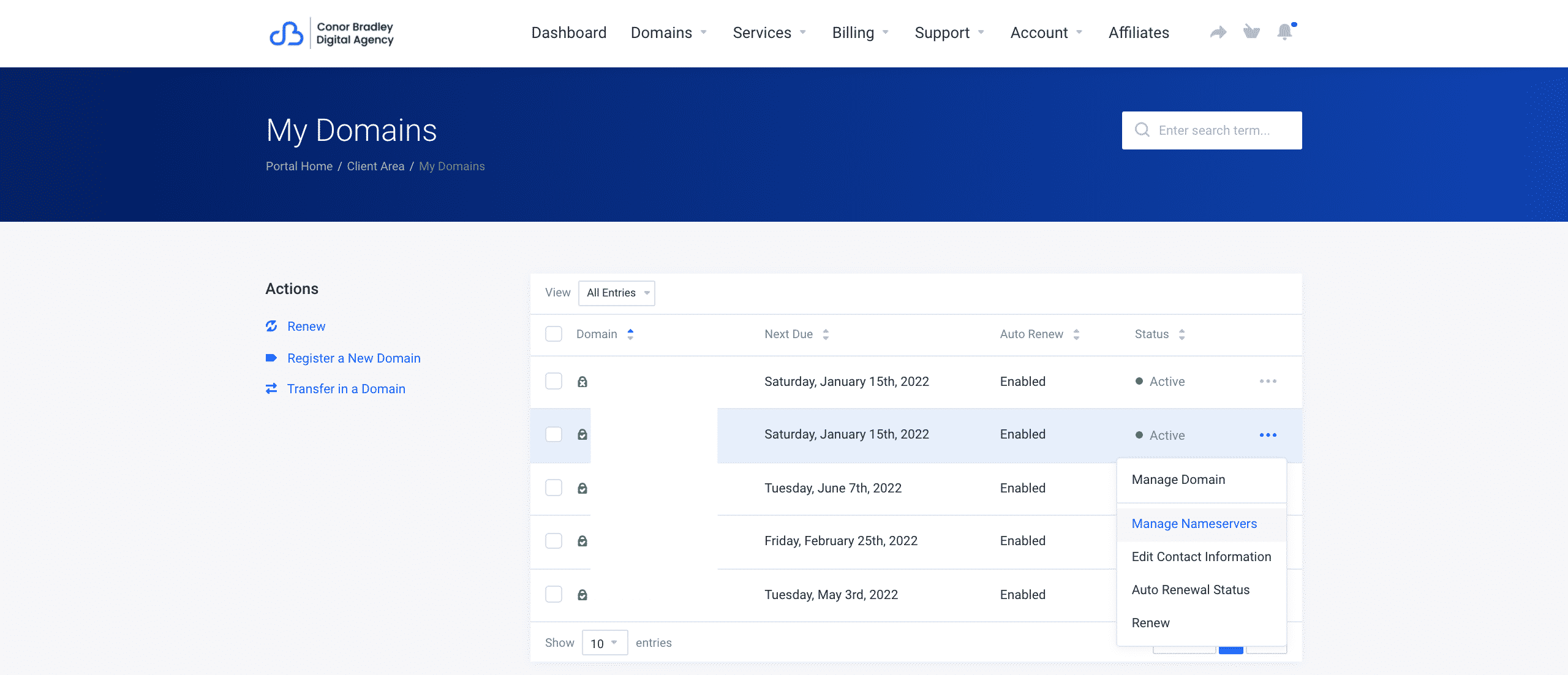
Task: Expand the Services navigation dropdown
Action: [x=769, y=32]
